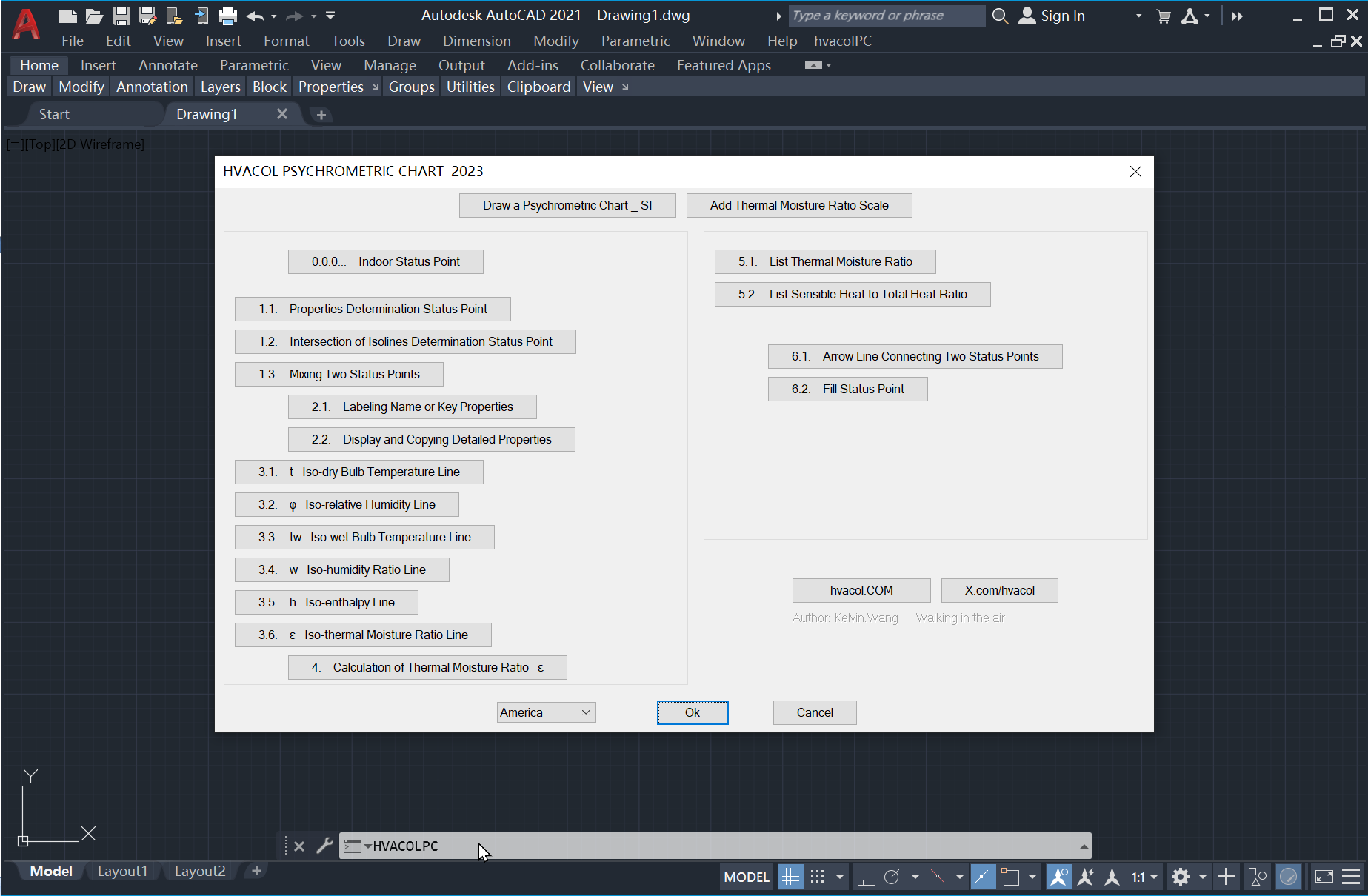Open the hvacolPC menu
The image size is (1368, 896).
[842, 41]
